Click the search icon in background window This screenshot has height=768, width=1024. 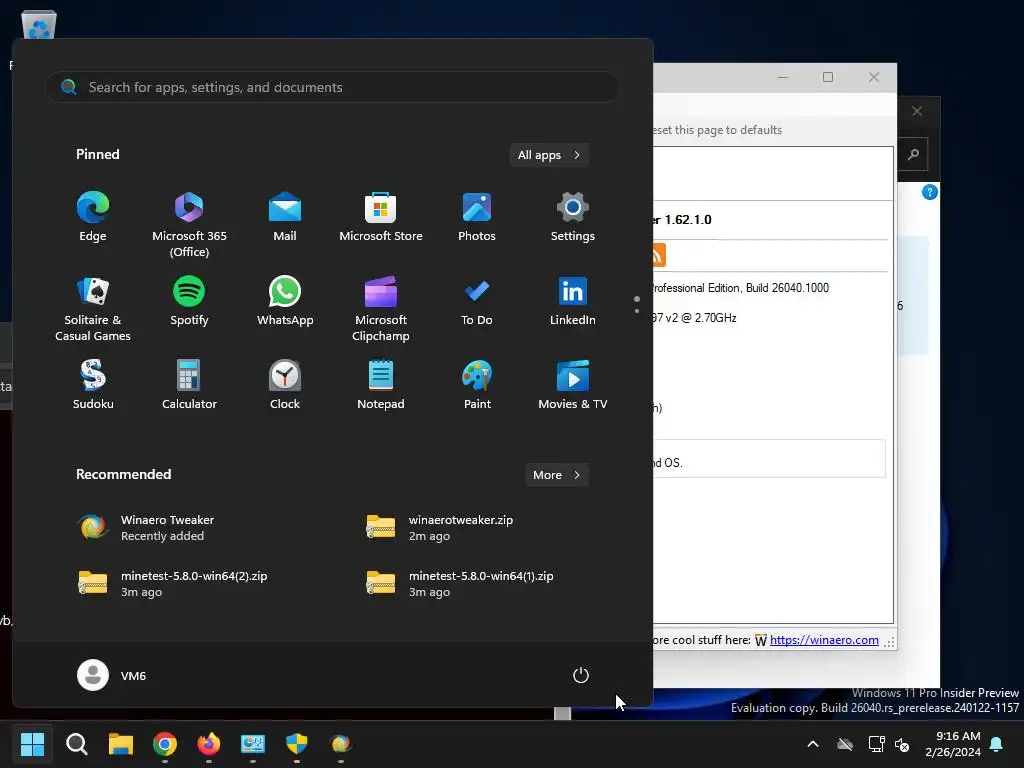coord(913,155)
